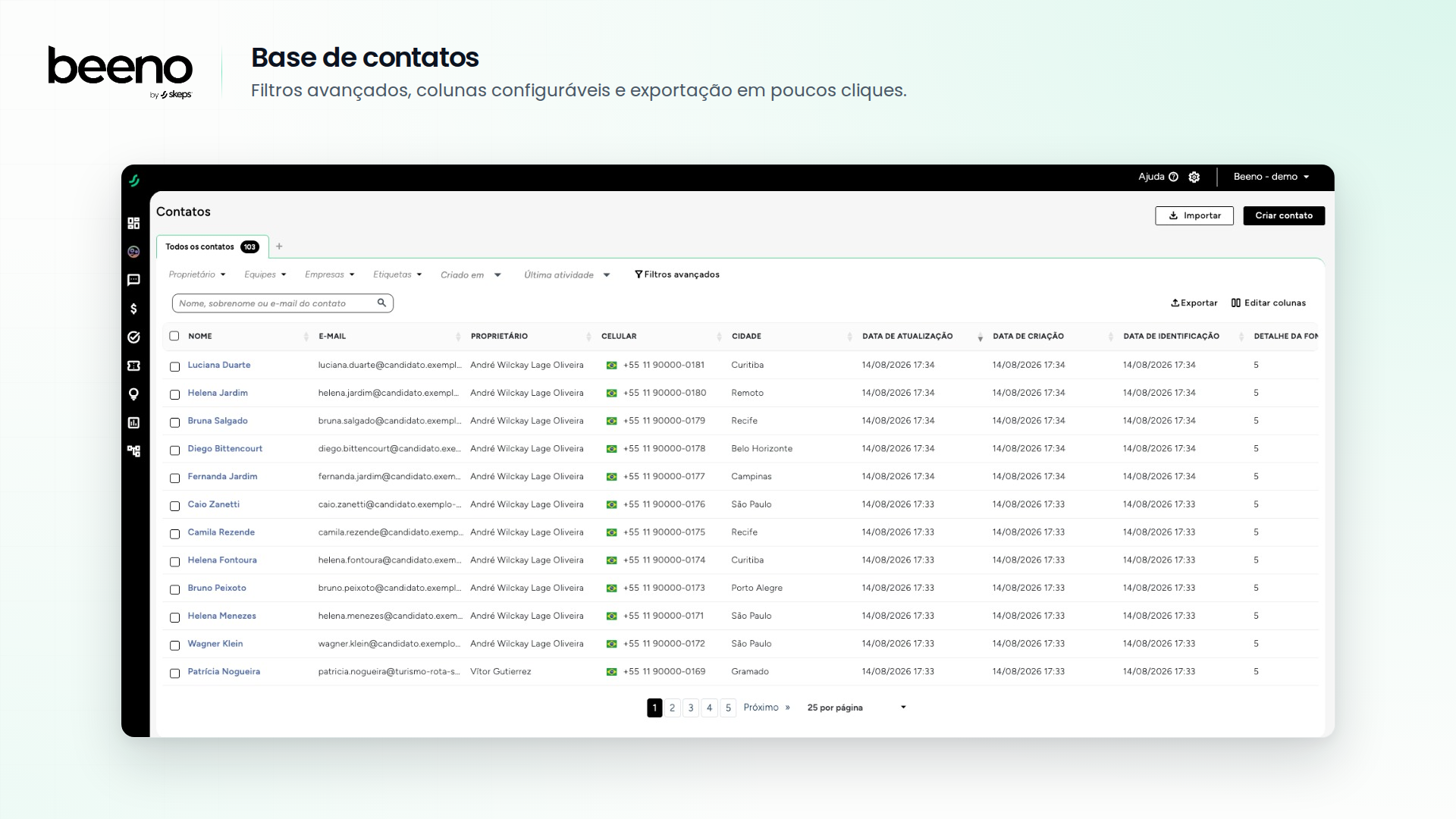The width and height of the screenshot is (1456, 819).
Task: Open the ticket icon in sidebar
Action: pos(133,366)
